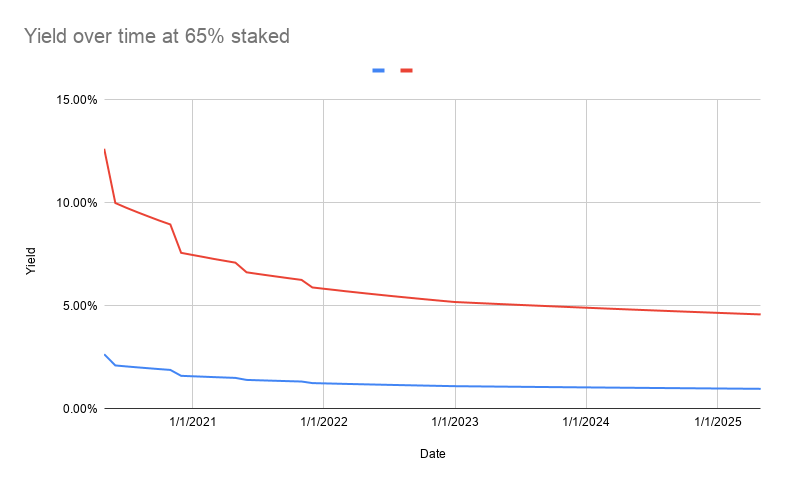Click the 10.00% y-axis label
The width and height of the screenshot is (785, 485).
coord(77,203)
